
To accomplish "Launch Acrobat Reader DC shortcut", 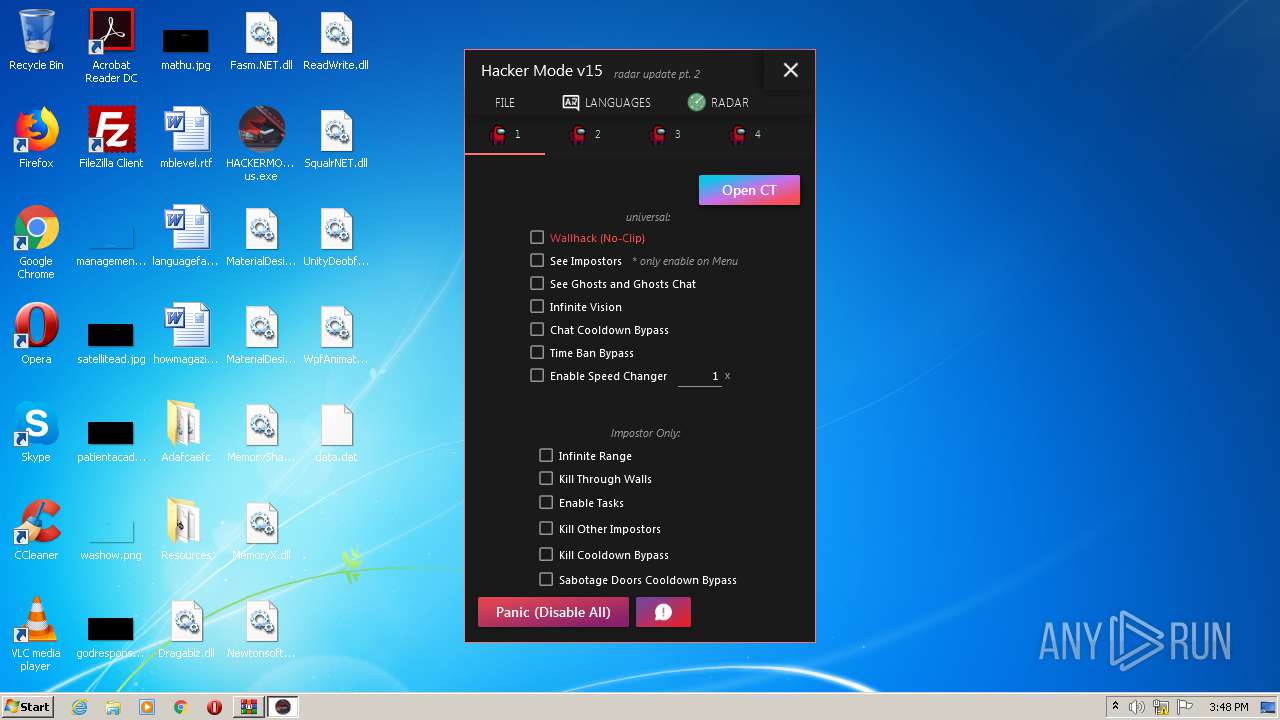I will (111, 46).
